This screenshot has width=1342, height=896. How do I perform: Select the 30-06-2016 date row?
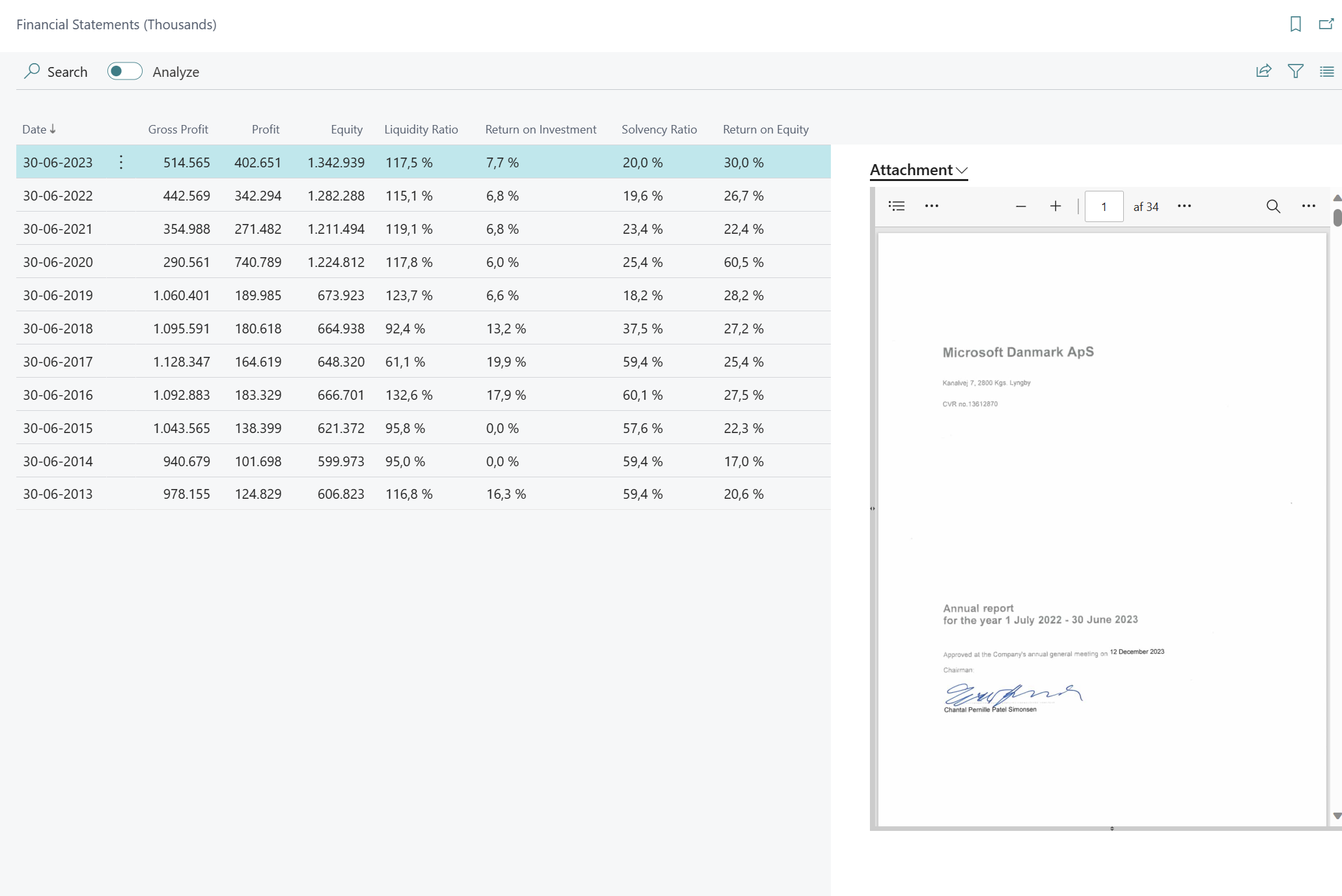click(x=423, y=395)
